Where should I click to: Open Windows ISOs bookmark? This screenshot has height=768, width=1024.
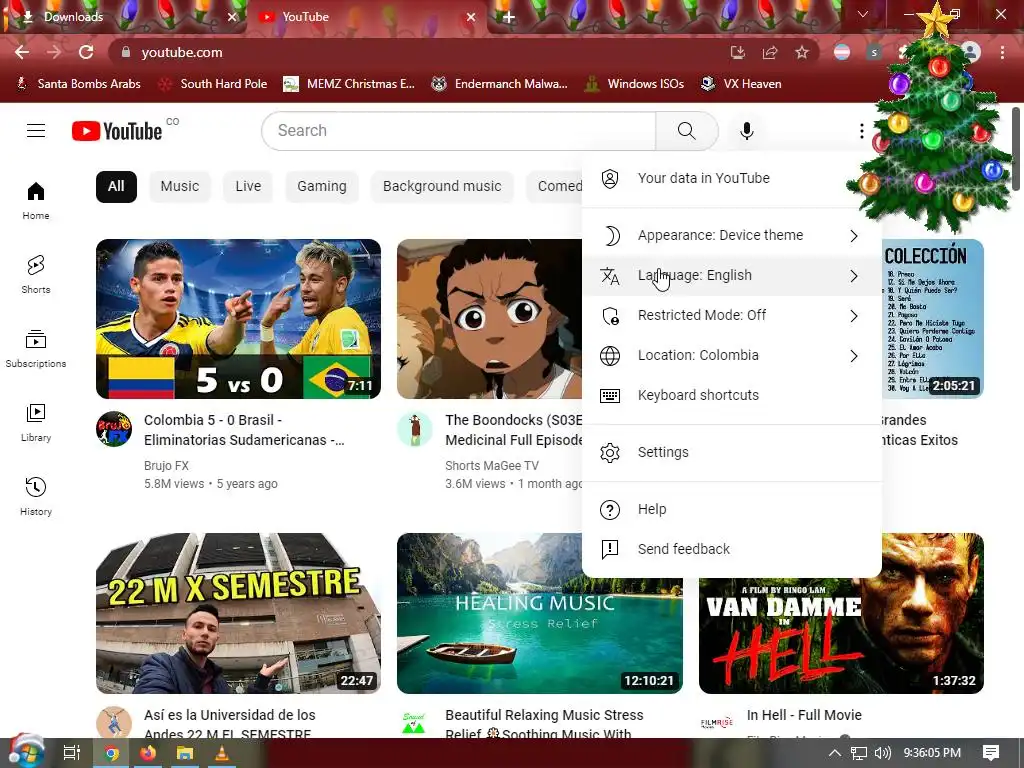tap(634, 84)
